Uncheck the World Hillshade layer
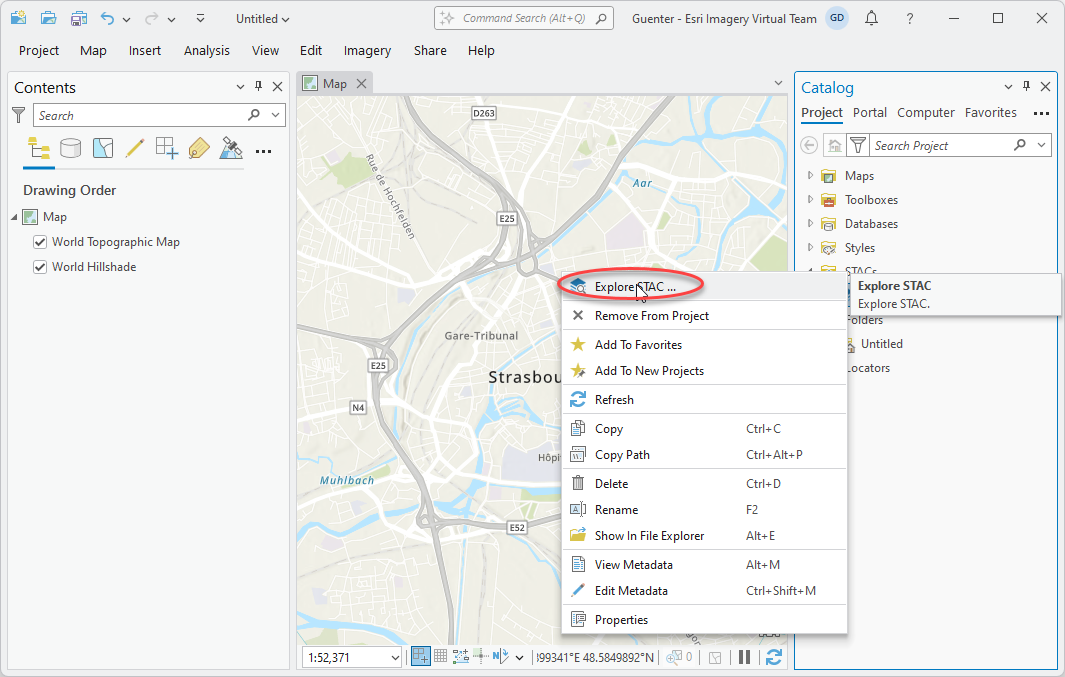This screenshot has height=677, width=1065. click(39, 266)
